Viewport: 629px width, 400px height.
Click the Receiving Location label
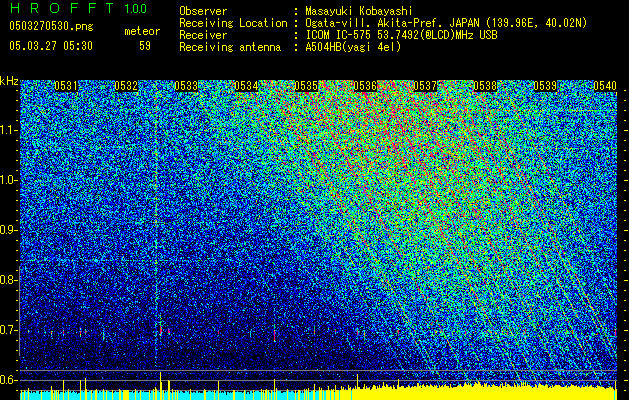click(x=233, y=23)
